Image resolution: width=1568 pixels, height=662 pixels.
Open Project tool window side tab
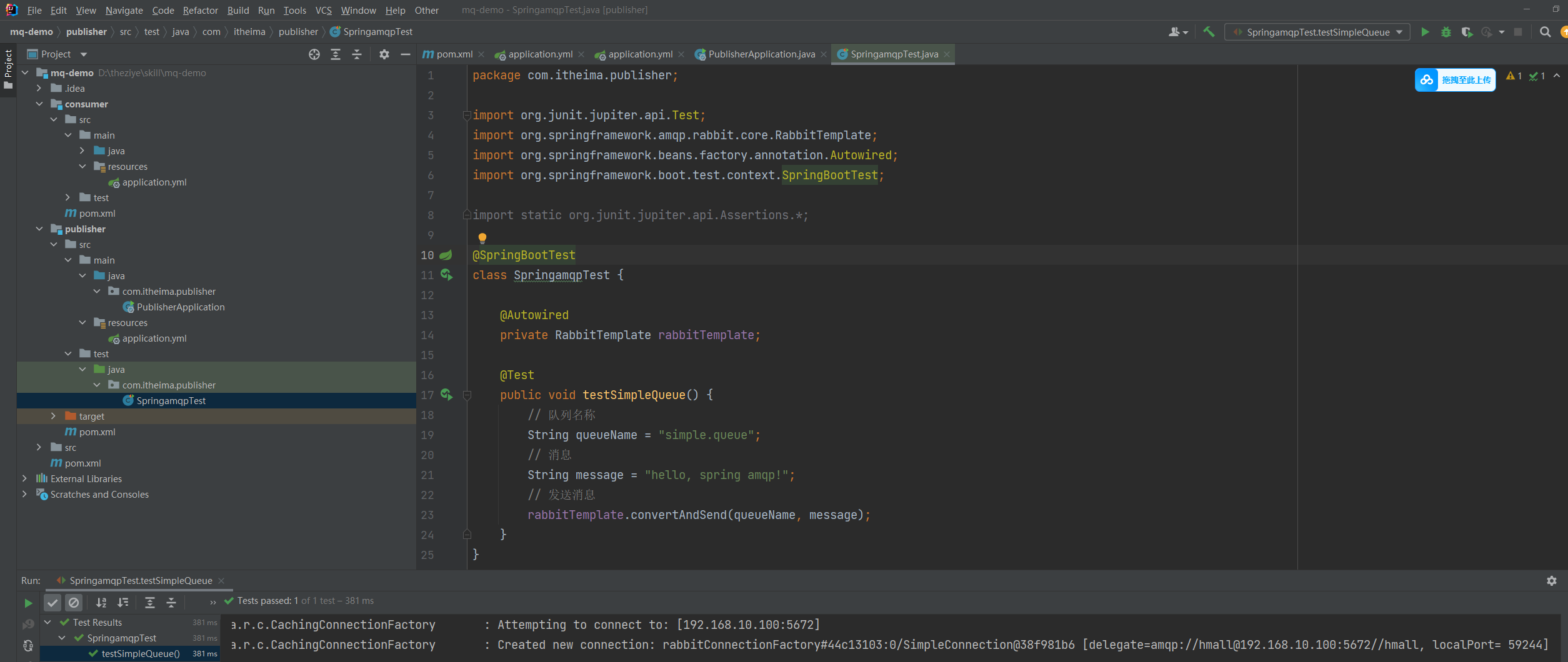8,69
